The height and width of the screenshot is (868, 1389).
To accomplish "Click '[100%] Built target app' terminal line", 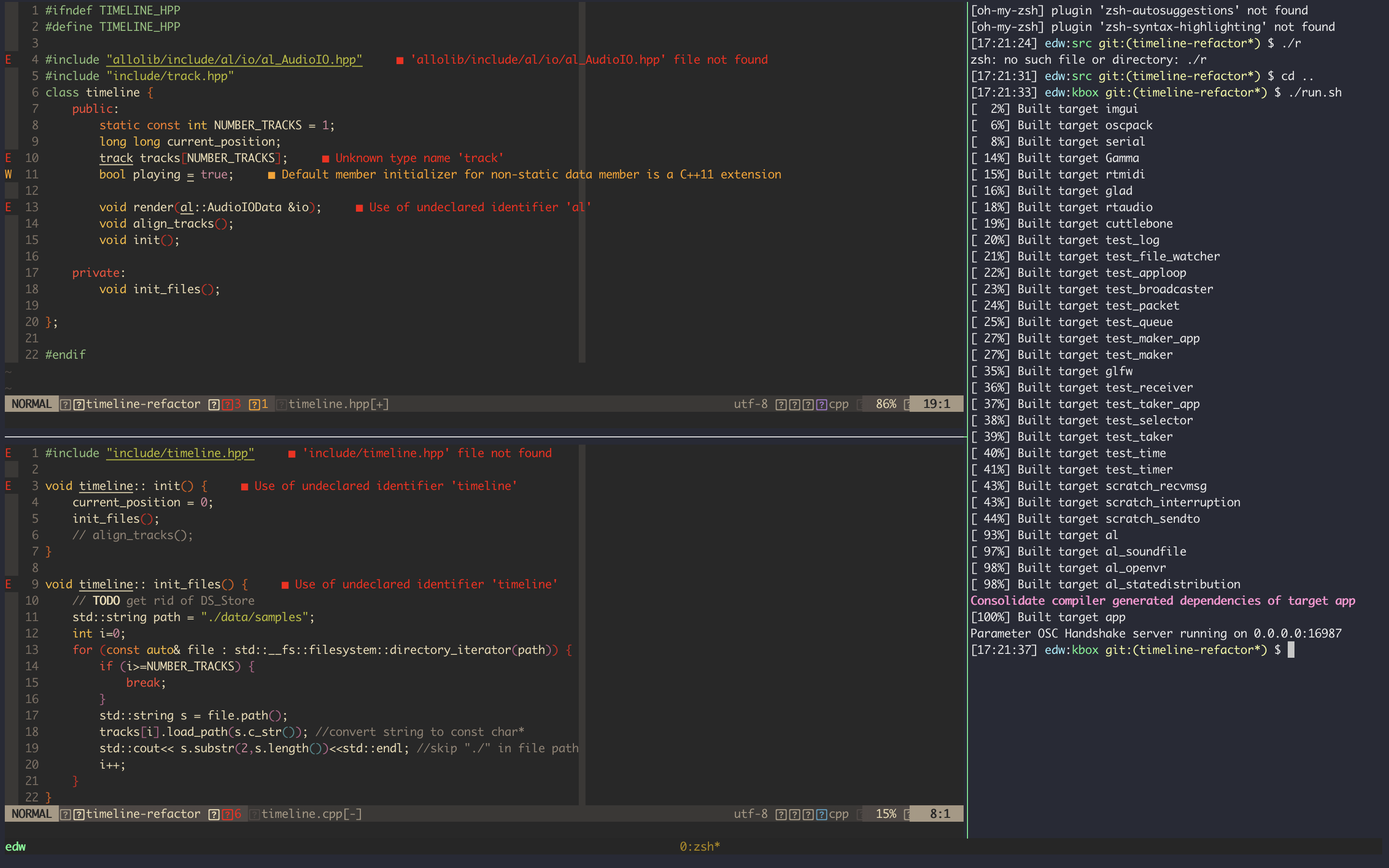I will tap(1048, 617).
